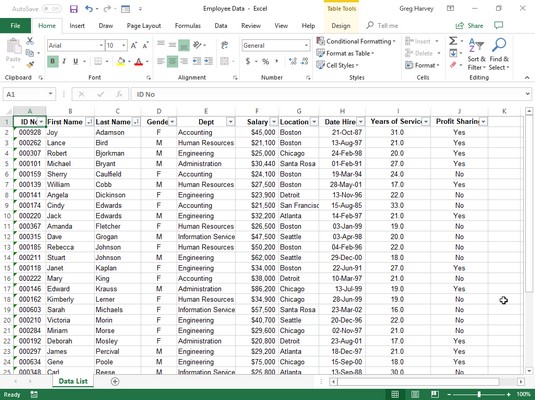This screenshot has height=400, width=535.
Task: Click the Copy icon in Clipboard group
Action: (x=30, y=53)
